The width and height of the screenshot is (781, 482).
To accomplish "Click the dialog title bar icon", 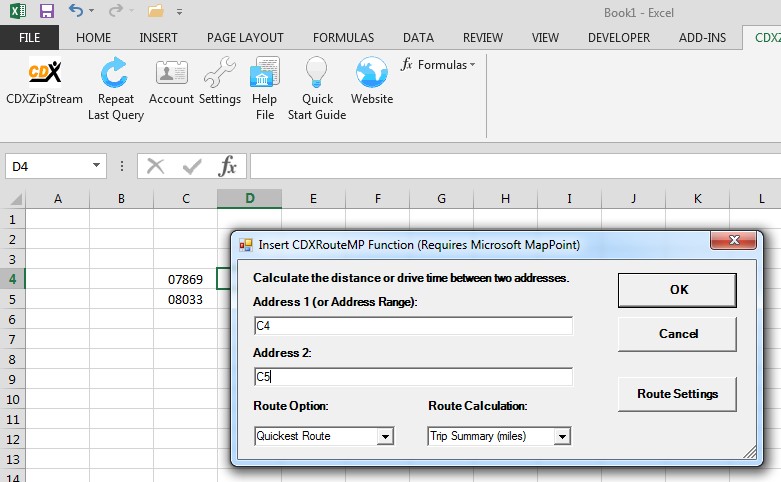I will click(246, 245).
